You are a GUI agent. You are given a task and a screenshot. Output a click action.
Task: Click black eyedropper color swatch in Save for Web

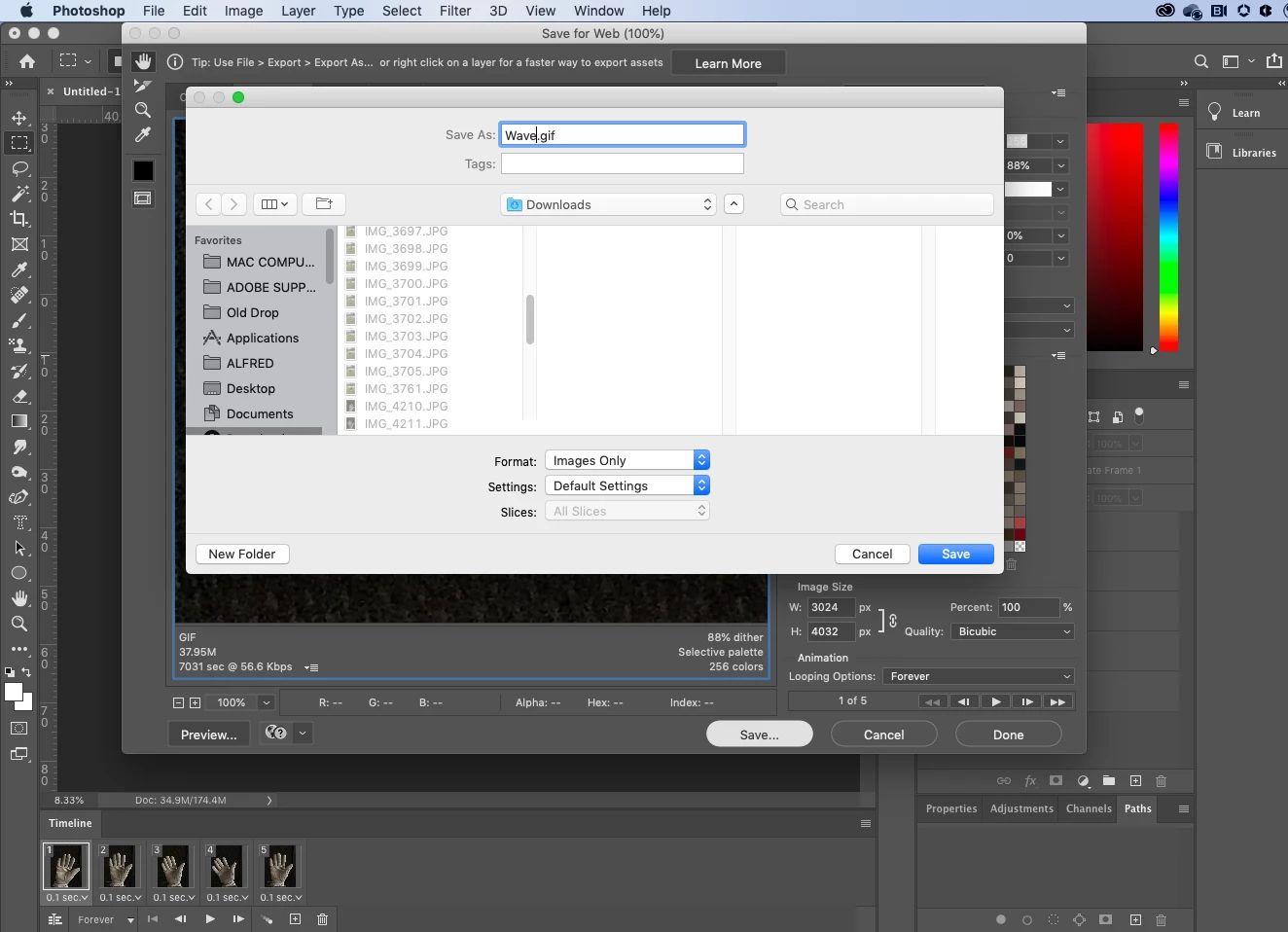pyautogui.click(x=143, y=170)
